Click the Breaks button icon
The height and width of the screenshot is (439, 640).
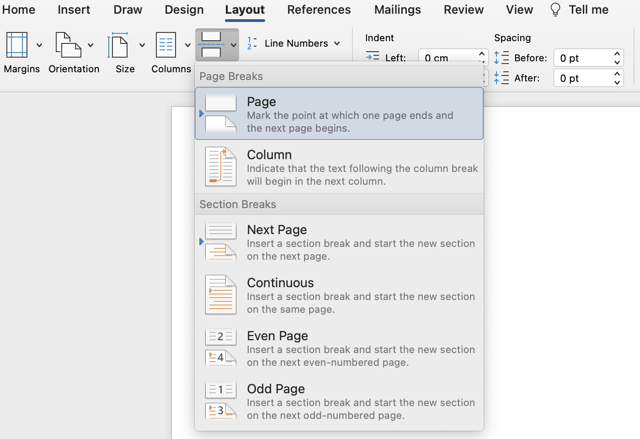click(x=211, y=45)
